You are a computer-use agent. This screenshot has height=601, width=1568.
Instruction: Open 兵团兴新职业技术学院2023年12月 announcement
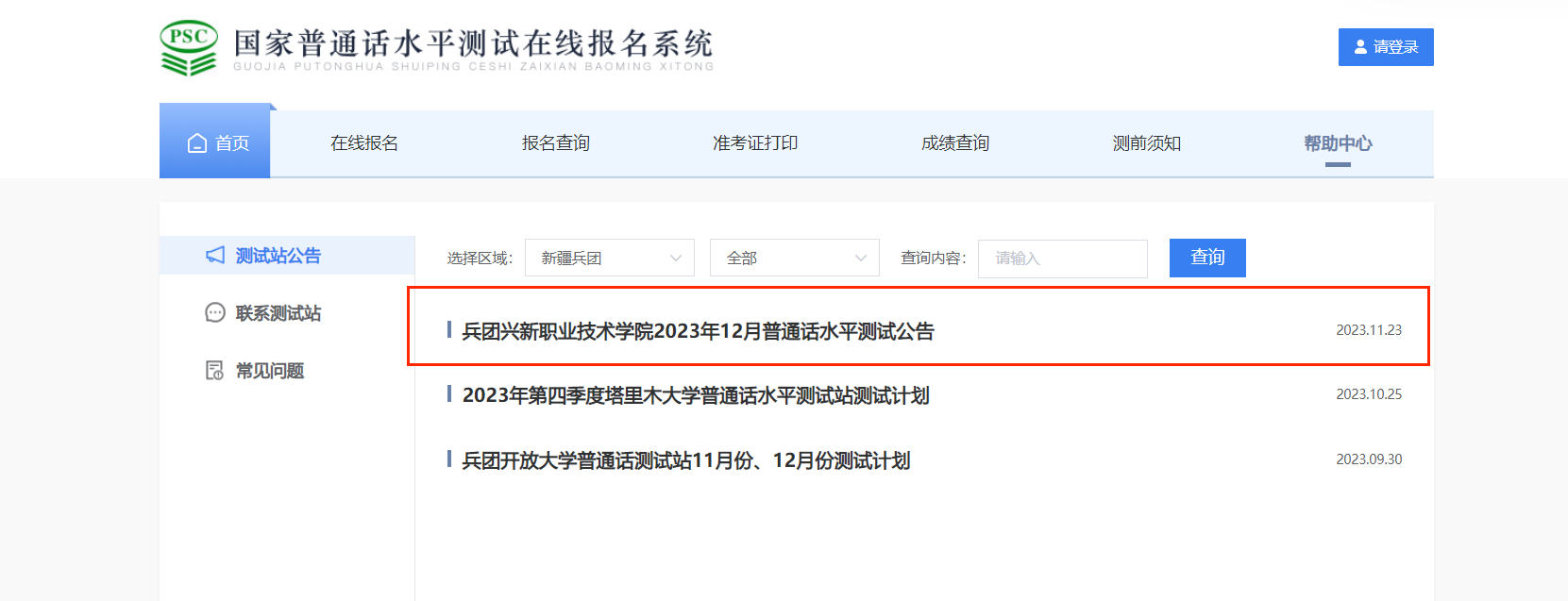coord(698,331)
